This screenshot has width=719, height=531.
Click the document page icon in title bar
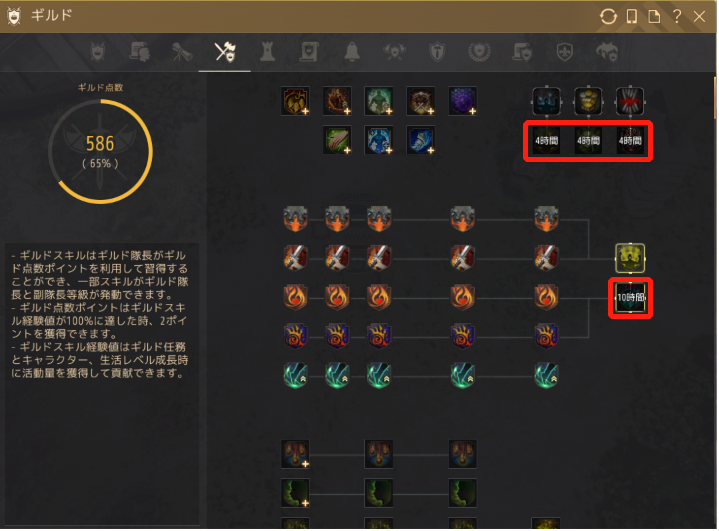(654, 17)
